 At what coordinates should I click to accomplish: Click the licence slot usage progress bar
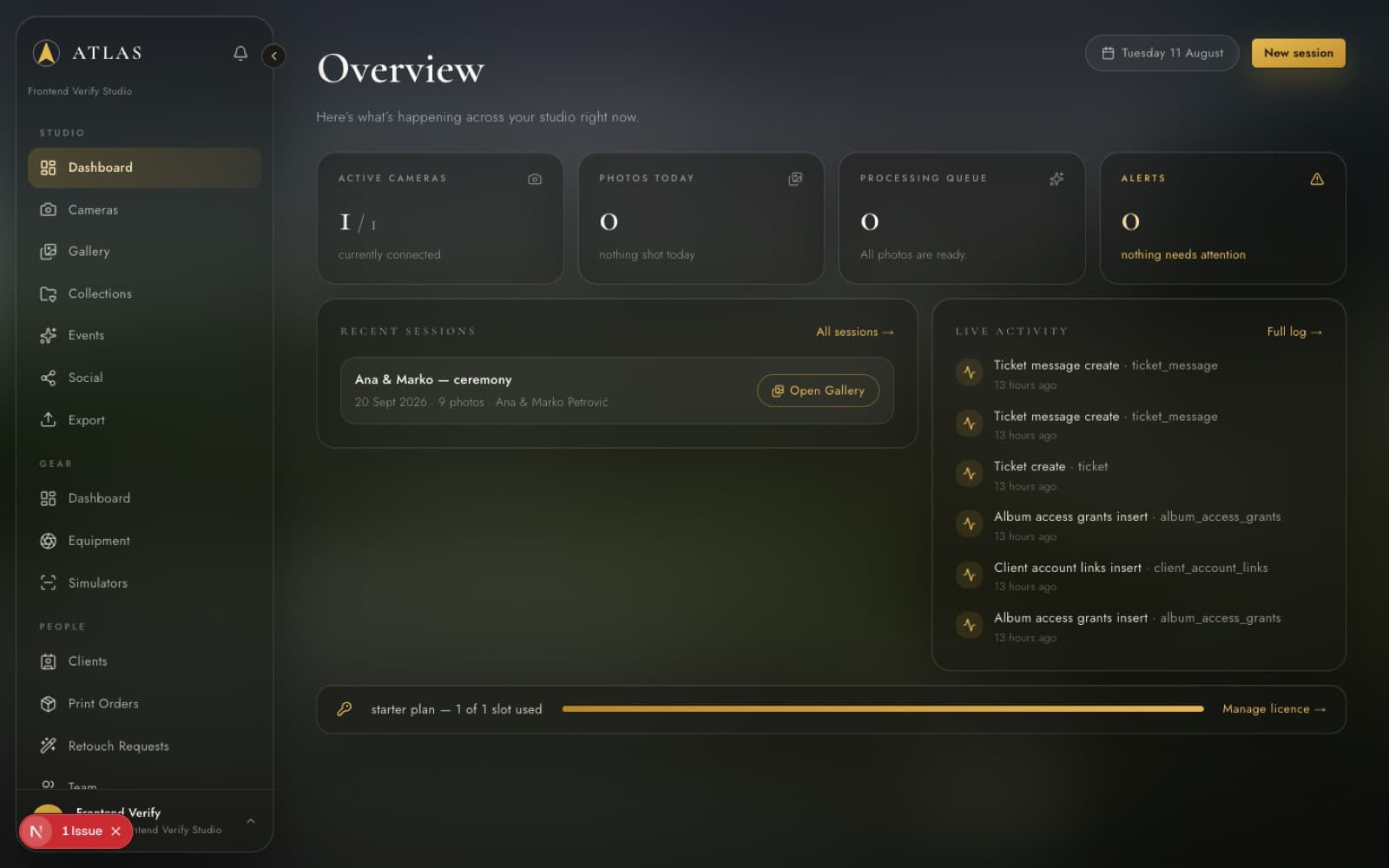pos(883,709)
